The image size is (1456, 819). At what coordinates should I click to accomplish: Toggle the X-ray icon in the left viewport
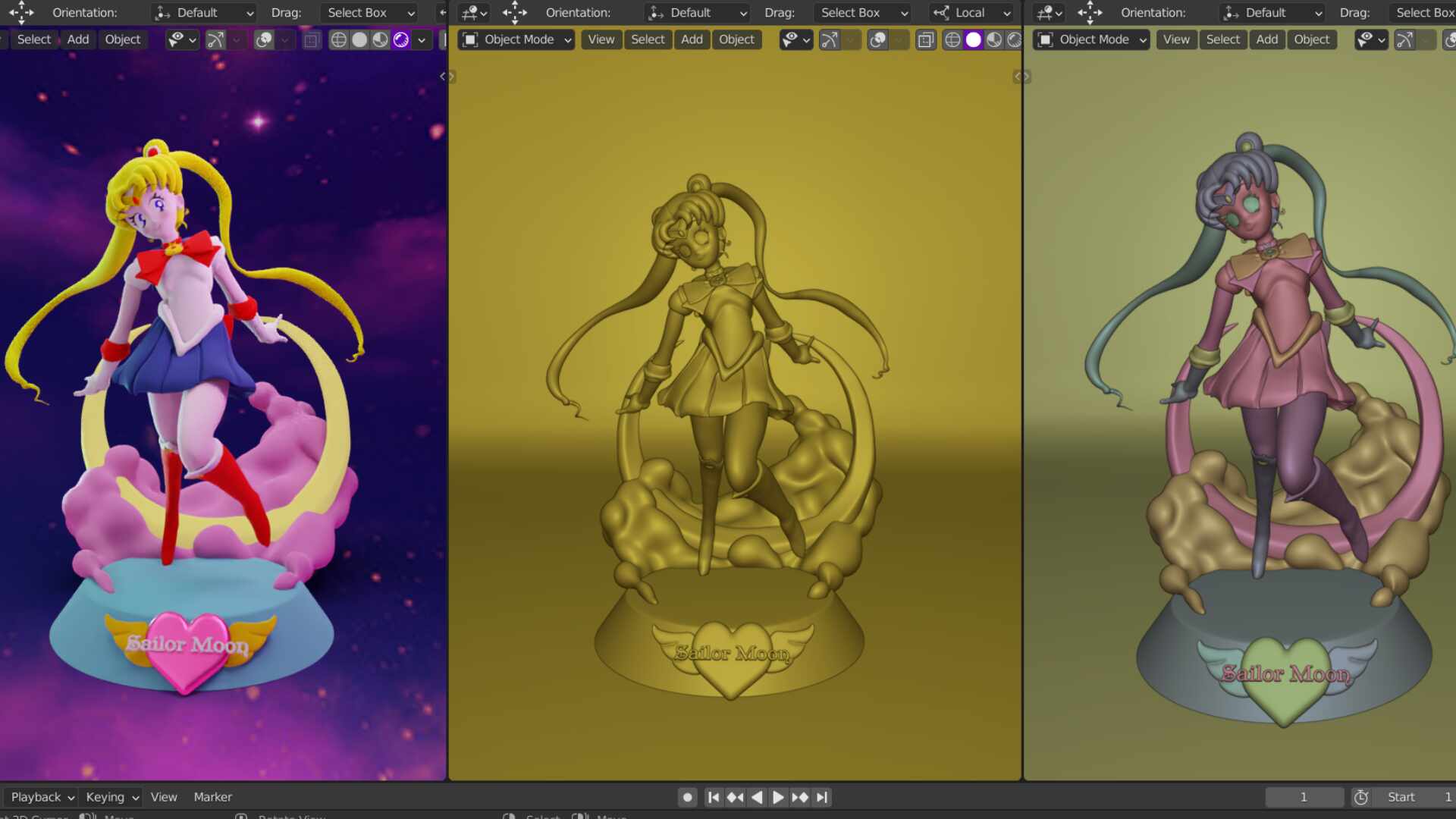click(x=311, y=39)
